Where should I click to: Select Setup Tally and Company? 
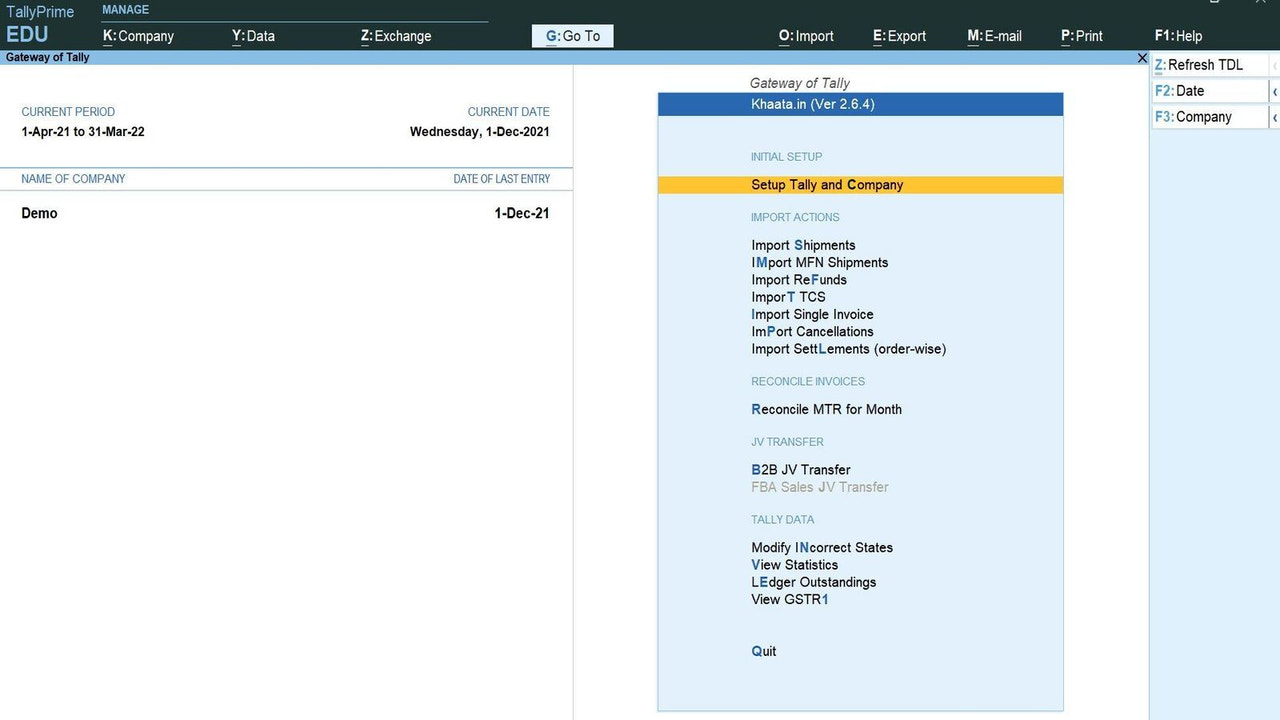827,184
